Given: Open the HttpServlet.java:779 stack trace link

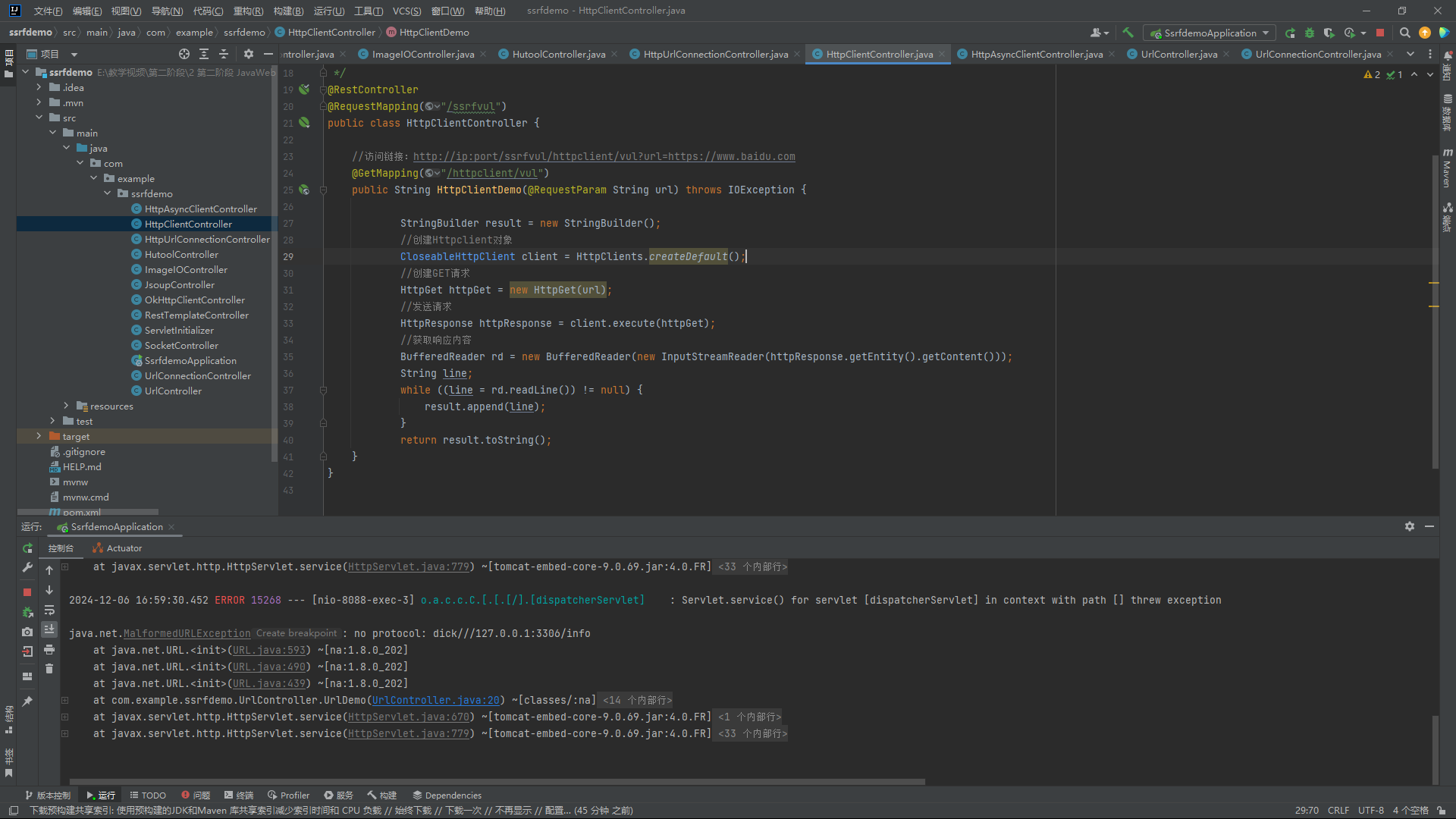Looking at the screenshot, I should (409, 566).
